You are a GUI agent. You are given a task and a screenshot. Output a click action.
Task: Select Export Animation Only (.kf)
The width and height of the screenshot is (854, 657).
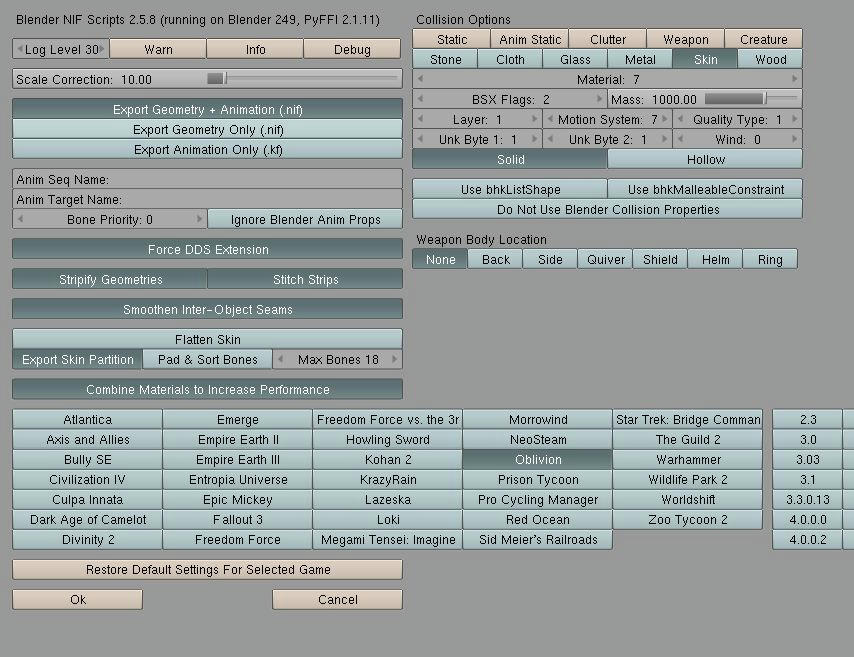pyautogui.click(x=208, y=149)
